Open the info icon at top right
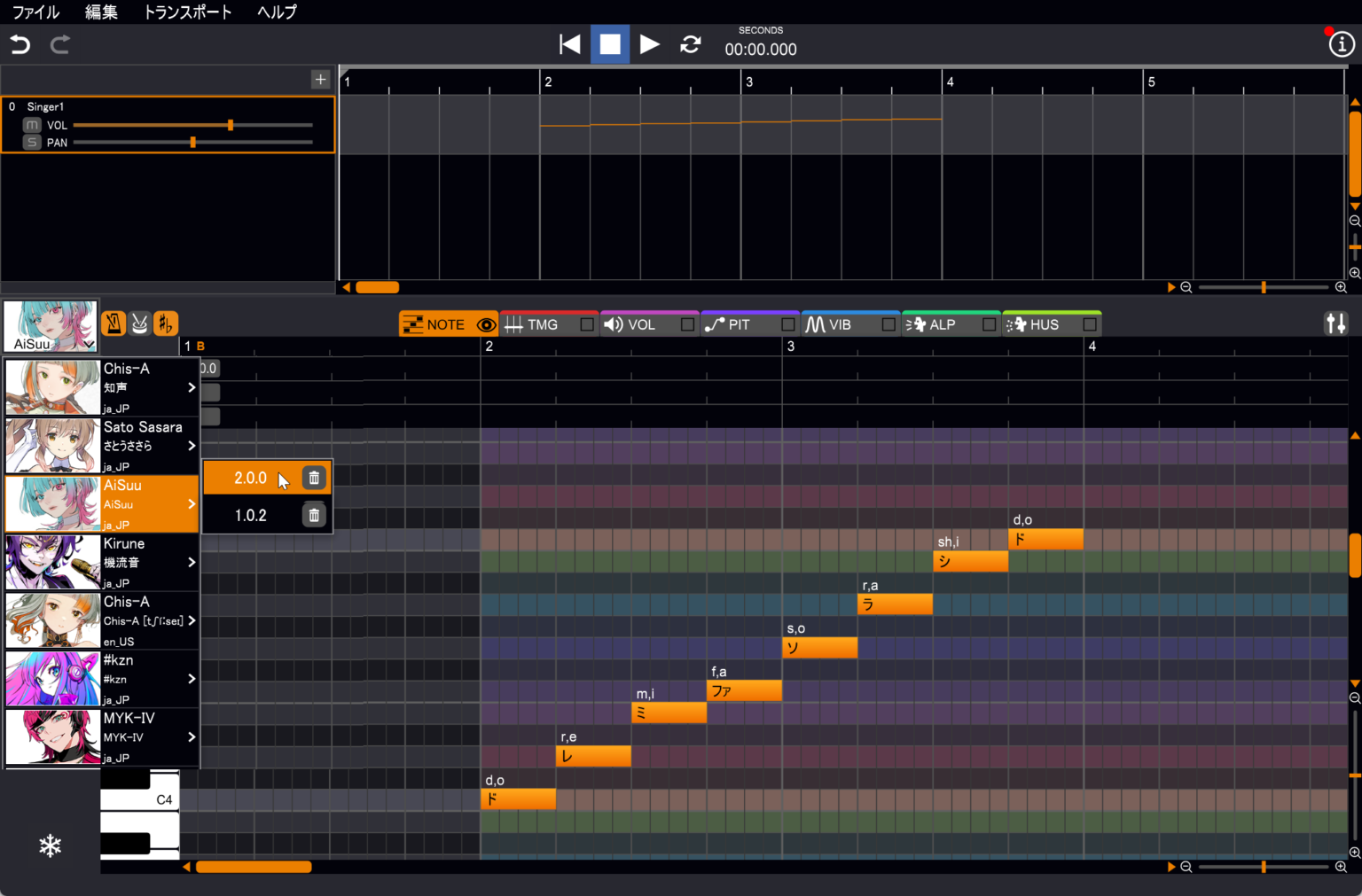The image size is (1362, 896). click(x=1341, y=44)
